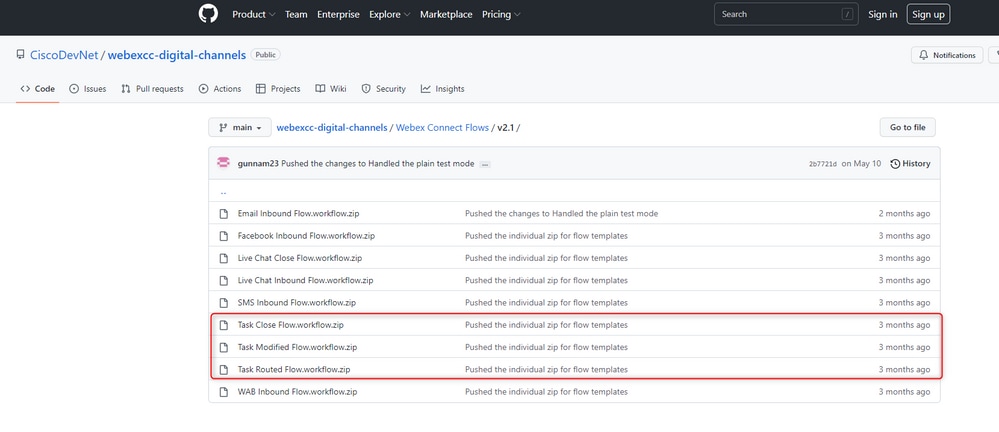The image size is (999, 432).
Task: Open the latest commit message link
Action: tap(378, 164)
